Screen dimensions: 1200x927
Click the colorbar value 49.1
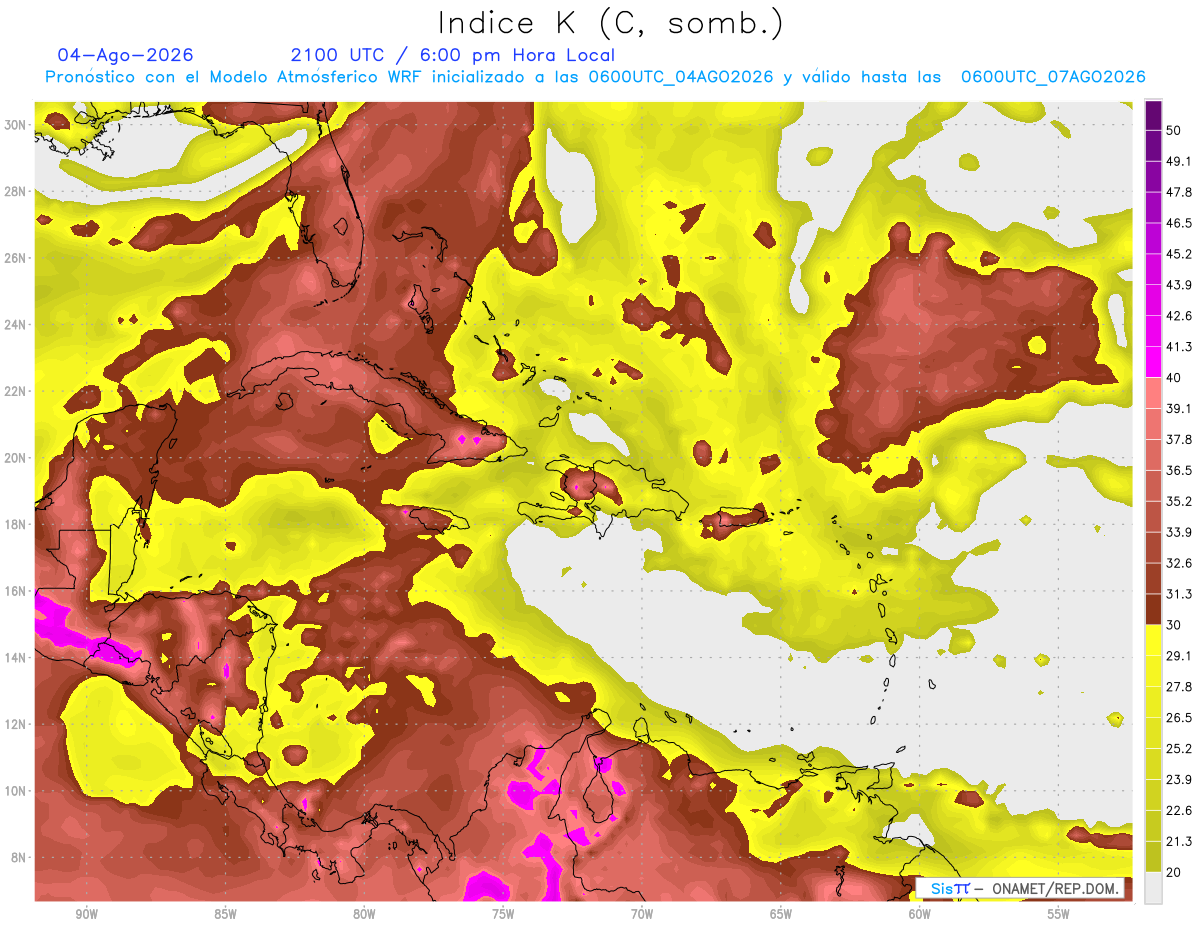click(x=1178, y=161)
